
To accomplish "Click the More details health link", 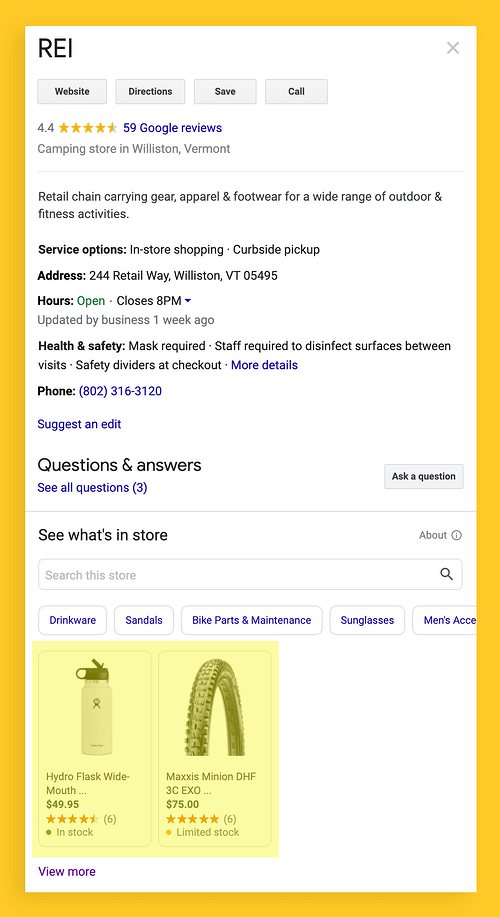I will click(x=264, y=366).
